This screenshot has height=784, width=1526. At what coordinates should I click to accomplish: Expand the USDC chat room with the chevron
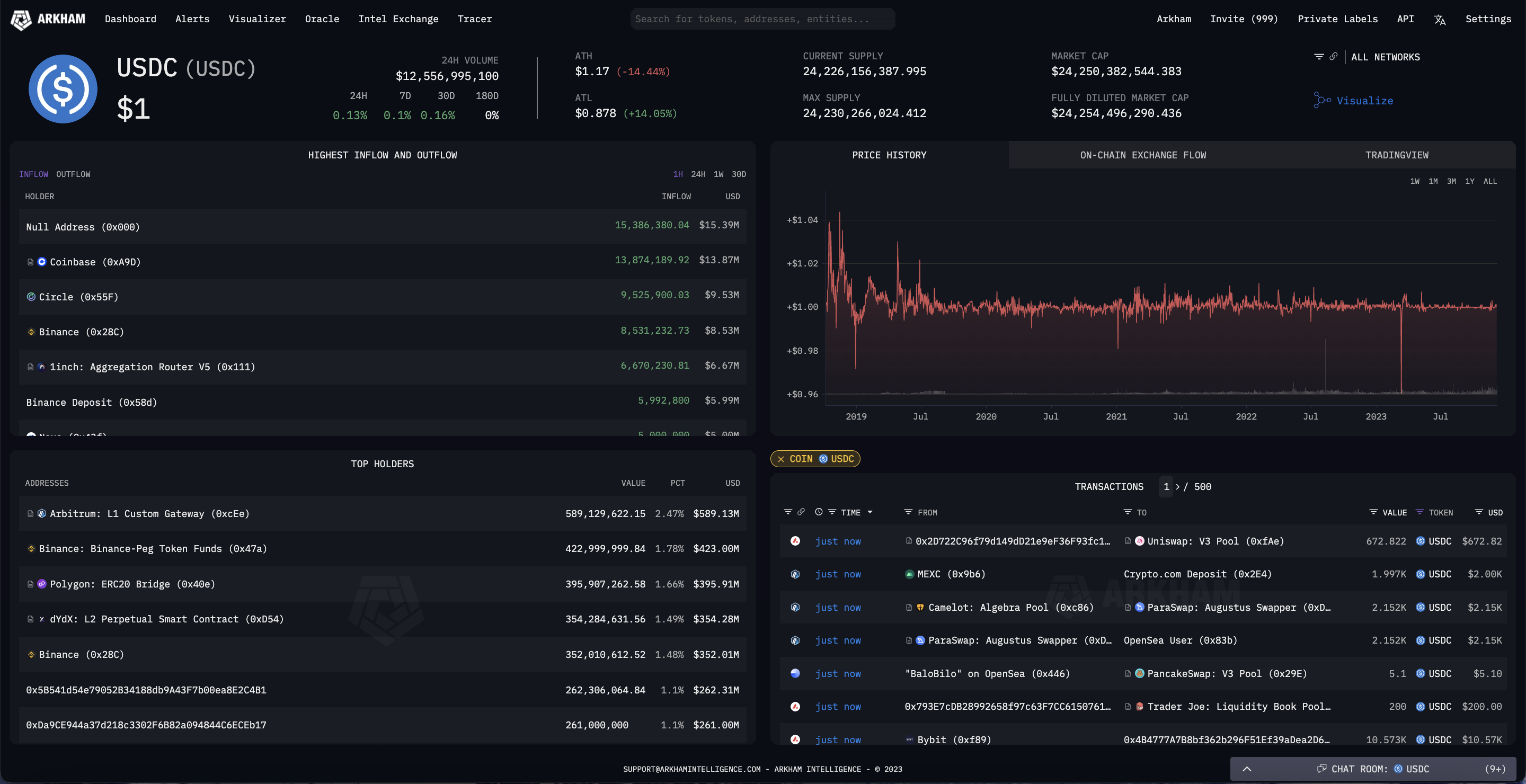click(x=1246, y=769)
